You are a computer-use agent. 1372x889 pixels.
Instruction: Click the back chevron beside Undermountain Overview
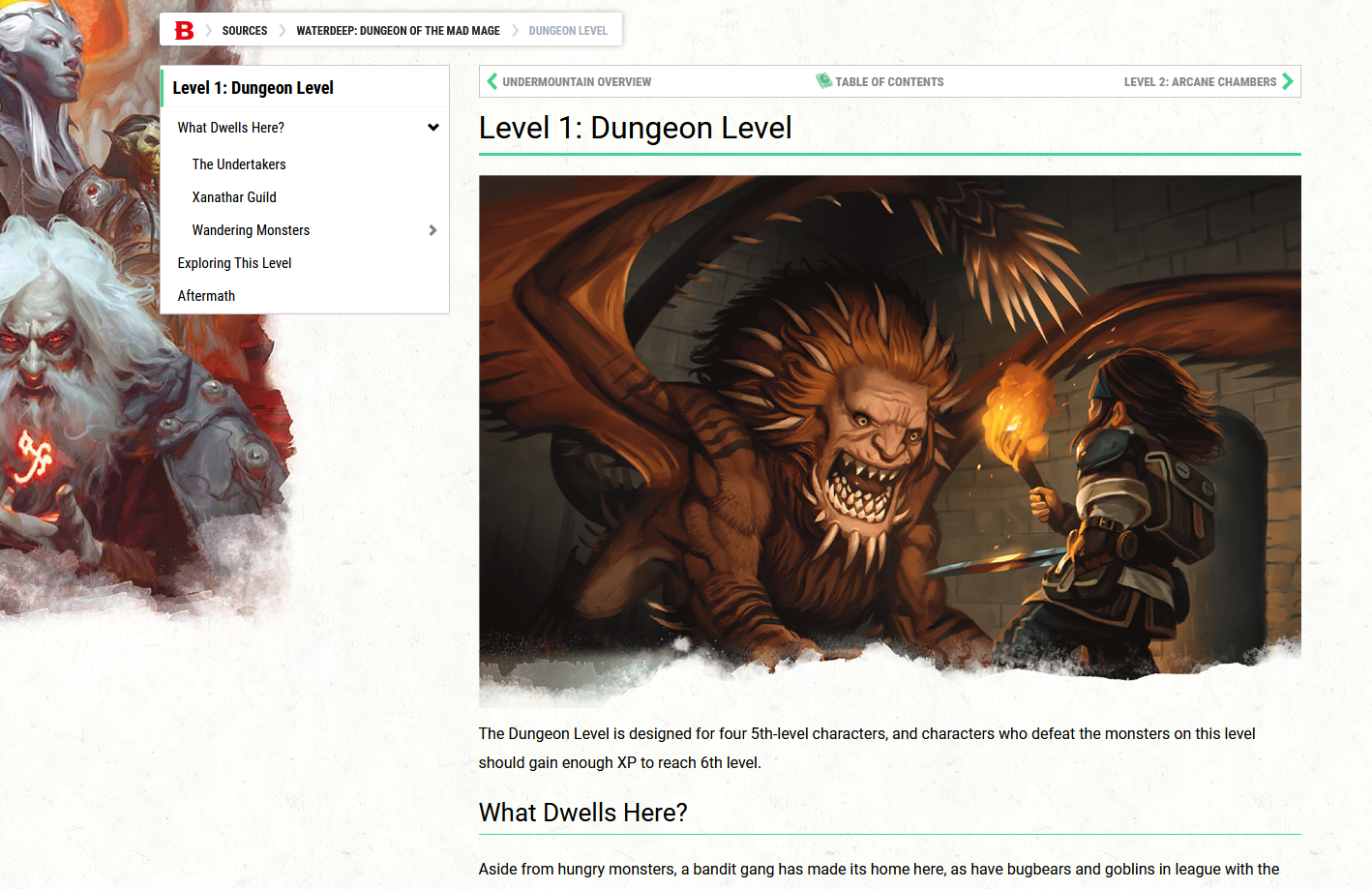click(x=492, y=81)
